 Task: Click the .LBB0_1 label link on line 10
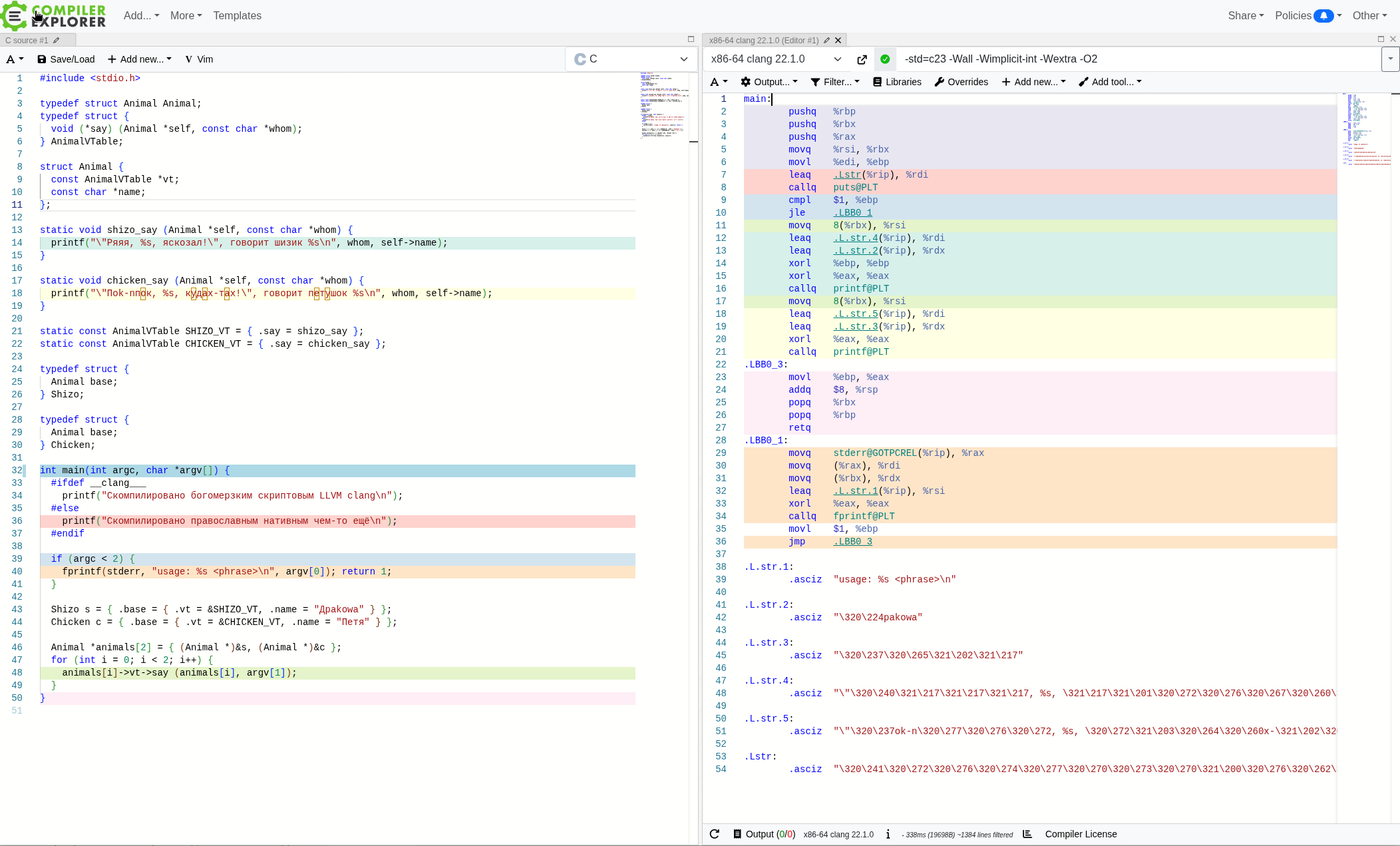click(x=852, y=213)
